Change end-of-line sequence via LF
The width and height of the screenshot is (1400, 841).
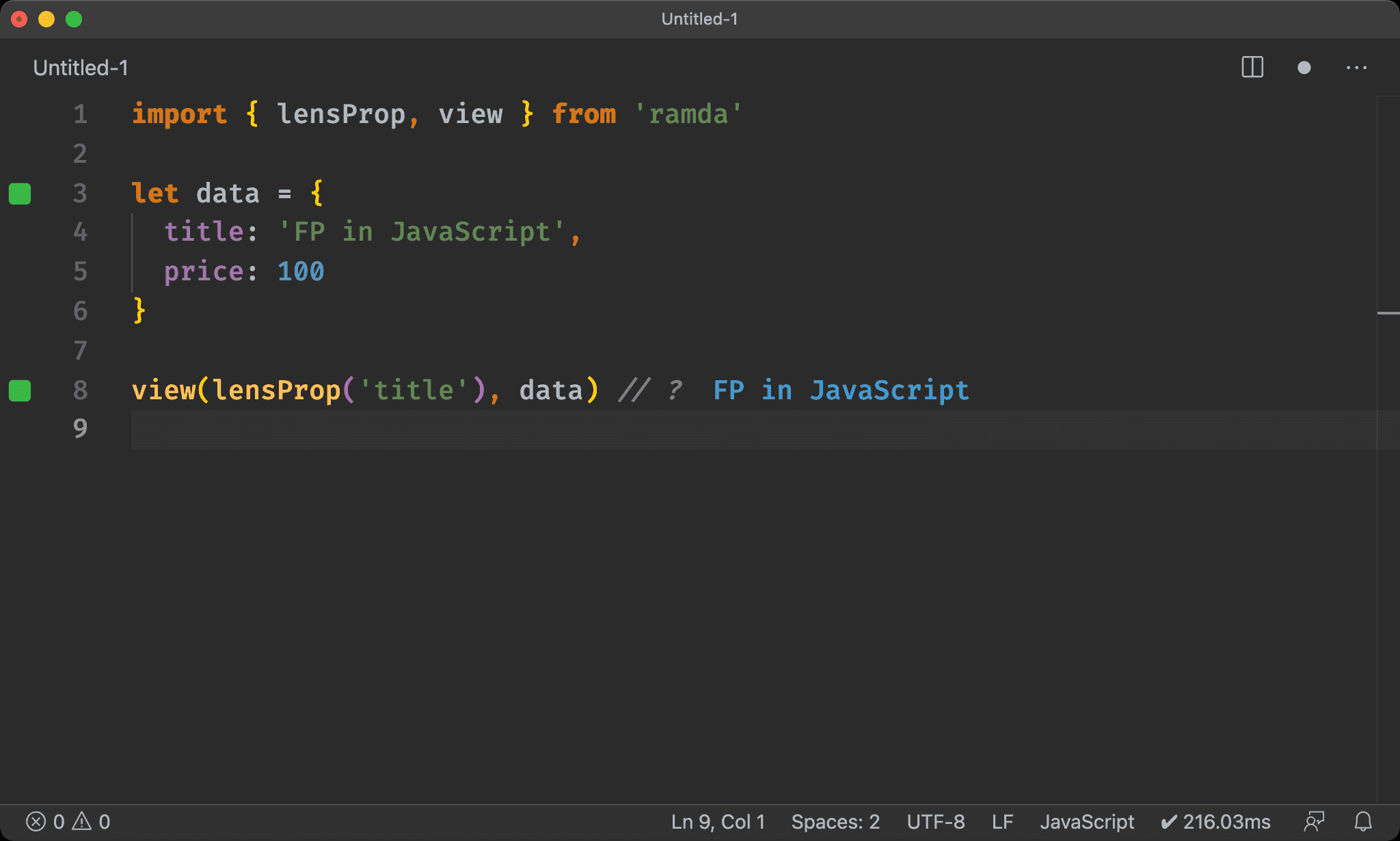pyautogui.click(x=1002, y=821)
